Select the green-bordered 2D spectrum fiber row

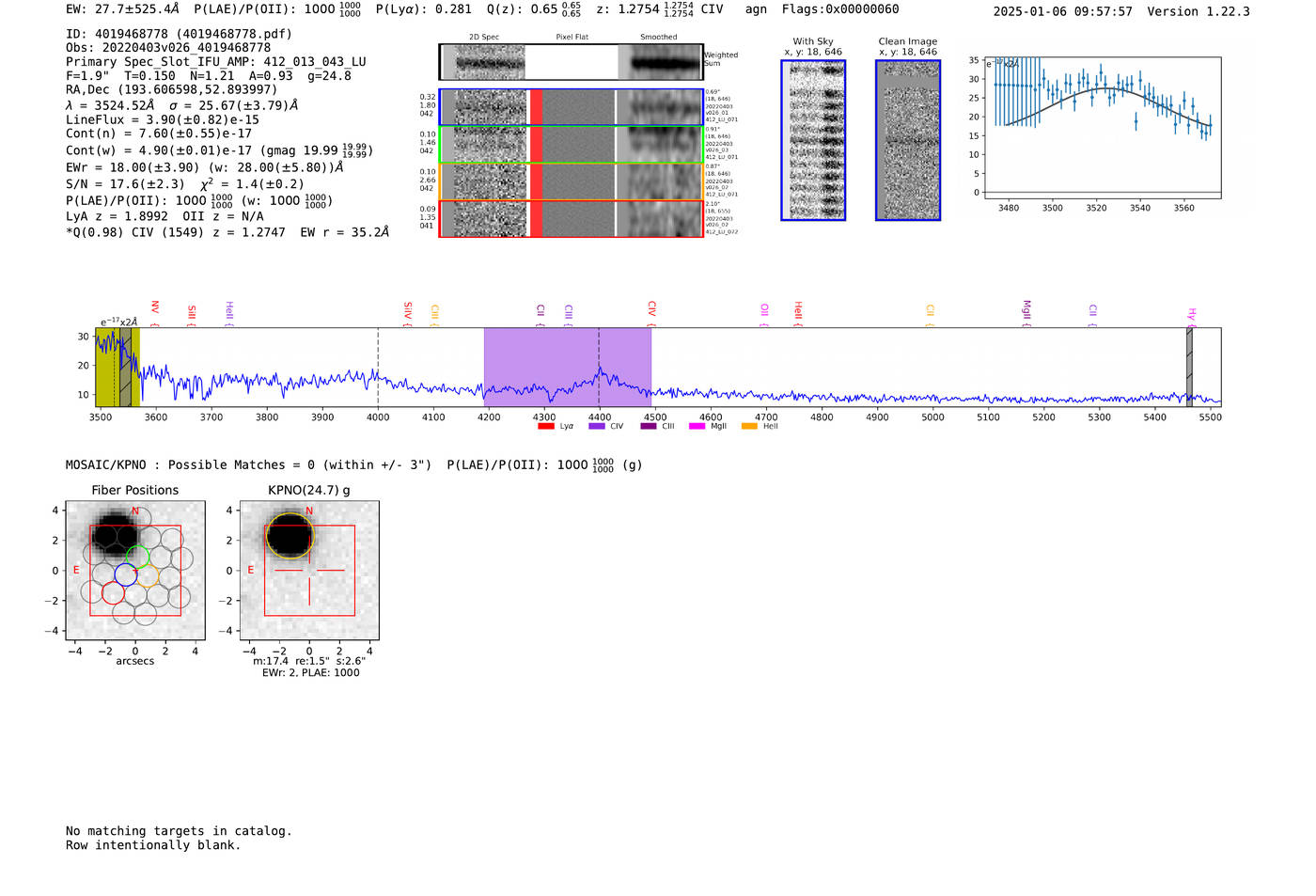(571, 145)
